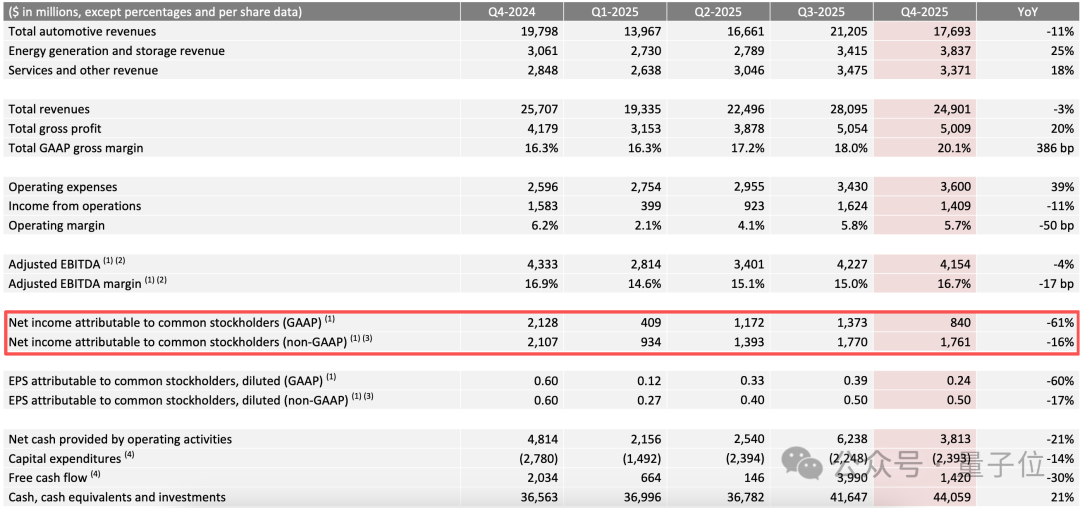Click Q3-2025 energy revenue value 3,415

pos(853,51)
